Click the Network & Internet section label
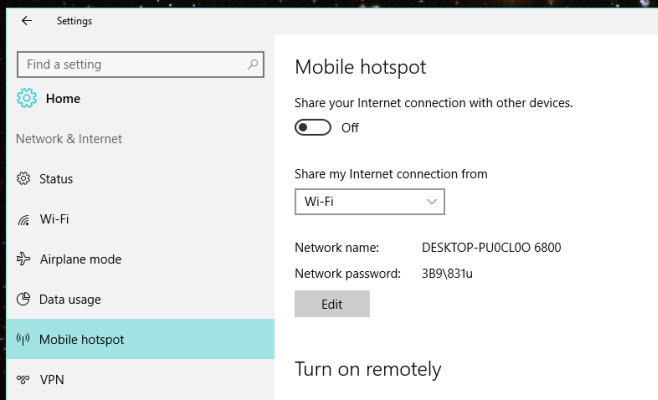This screenshot has height=400, width=658. click(69, 139)
